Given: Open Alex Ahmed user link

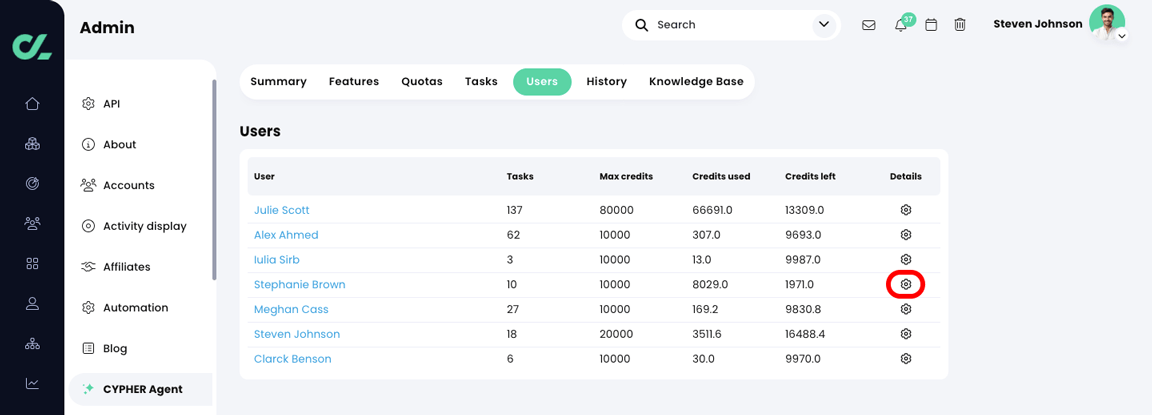Looking at the screenshot, I should click(x=286, y=235).
